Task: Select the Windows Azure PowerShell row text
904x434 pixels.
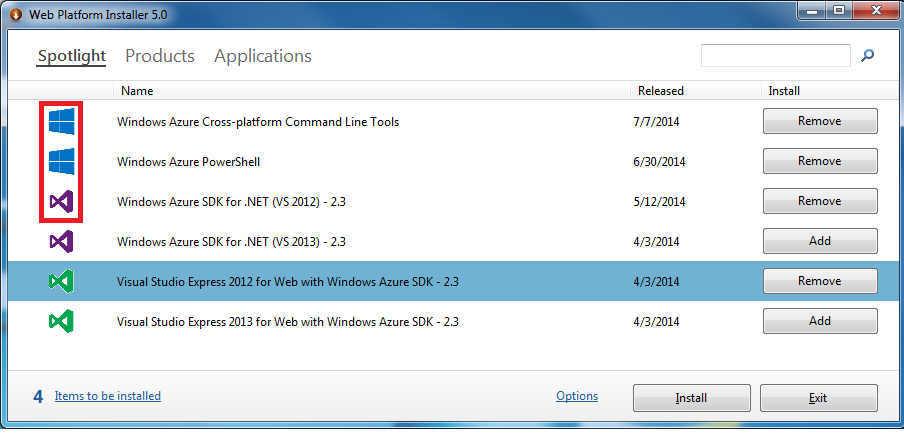Action: [189, 162]
